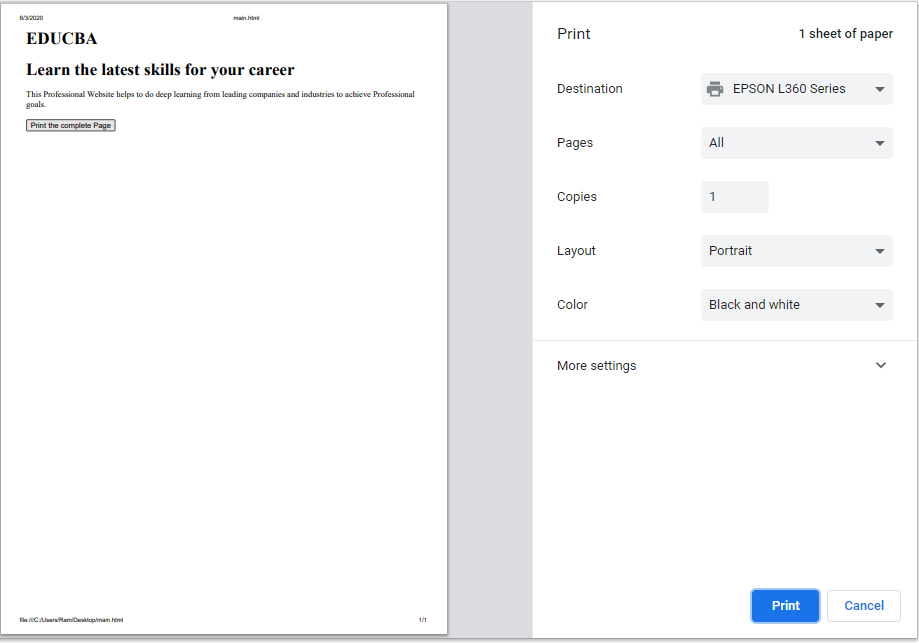The height and width of the screenshot is (643, 919).
Task: Click the Black and white color option text
Action: [754, 305]
